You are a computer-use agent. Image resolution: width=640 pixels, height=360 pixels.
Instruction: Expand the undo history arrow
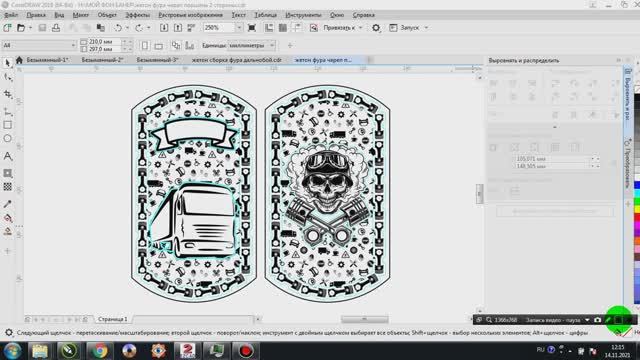click(x=127, y=28)
